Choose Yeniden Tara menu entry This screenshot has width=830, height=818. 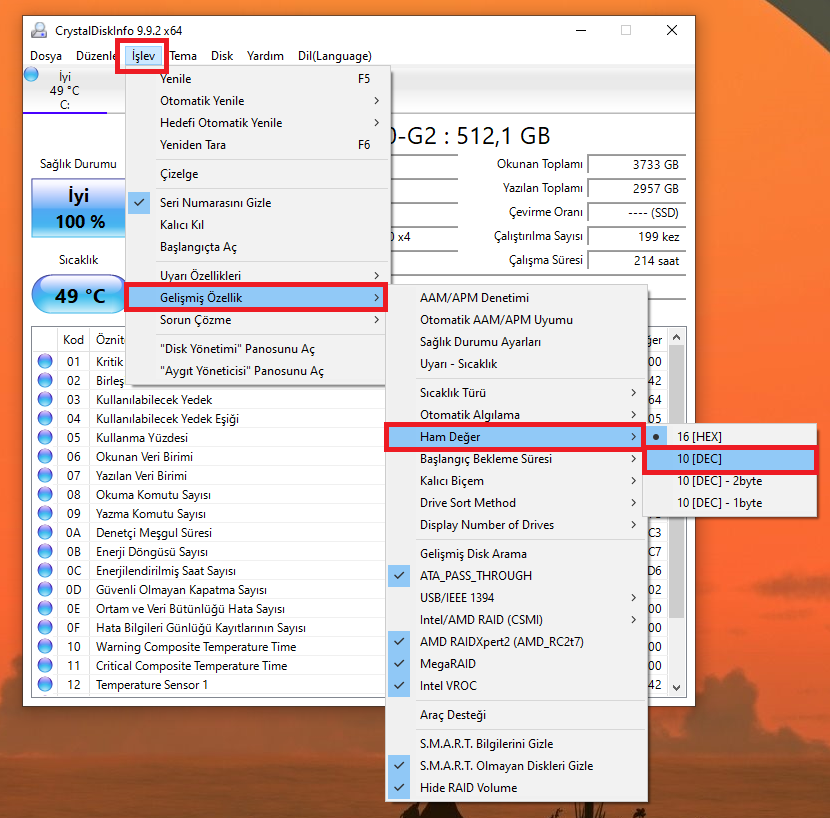(x=258, y=145)
